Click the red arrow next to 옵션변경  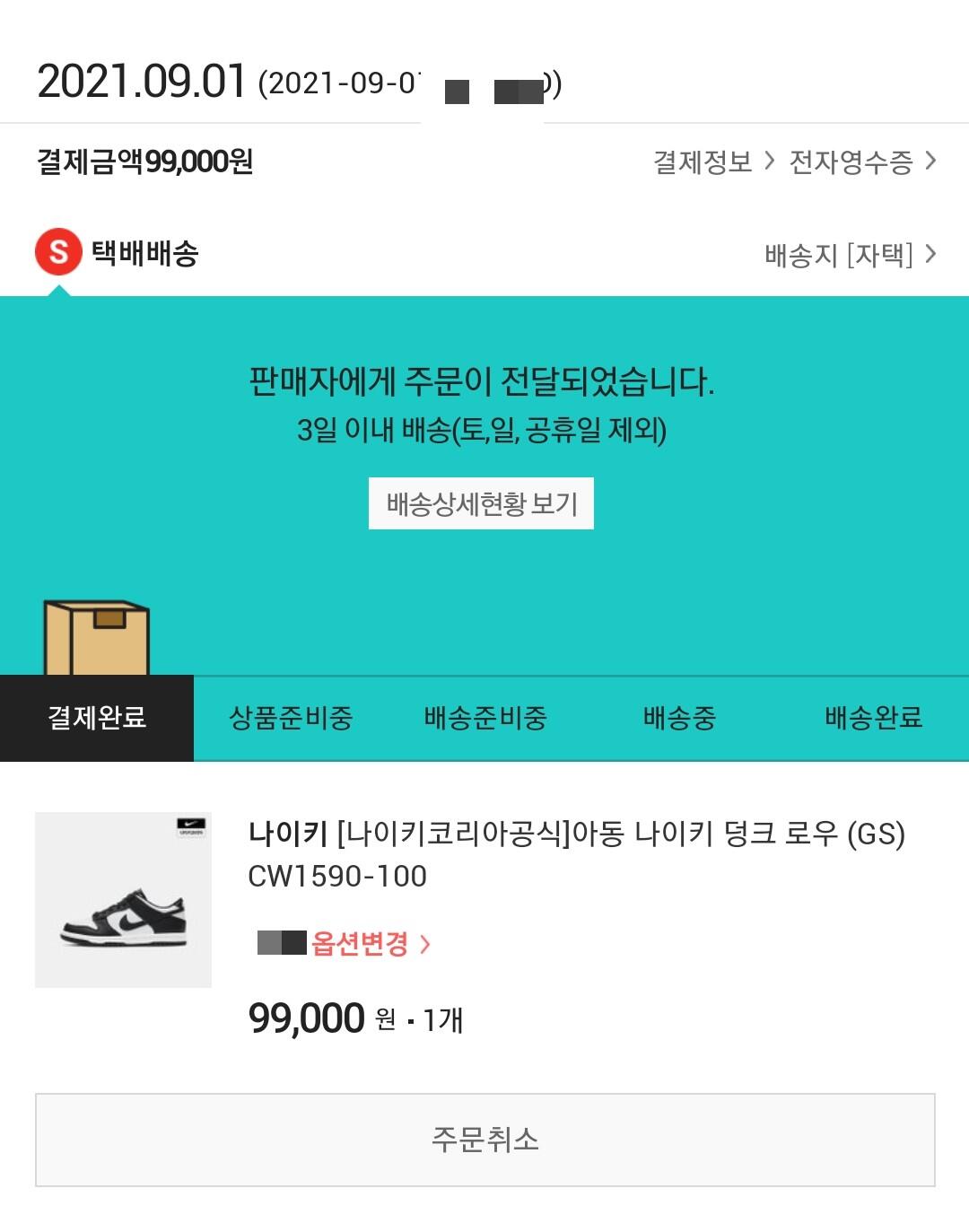tap(425, 944)
